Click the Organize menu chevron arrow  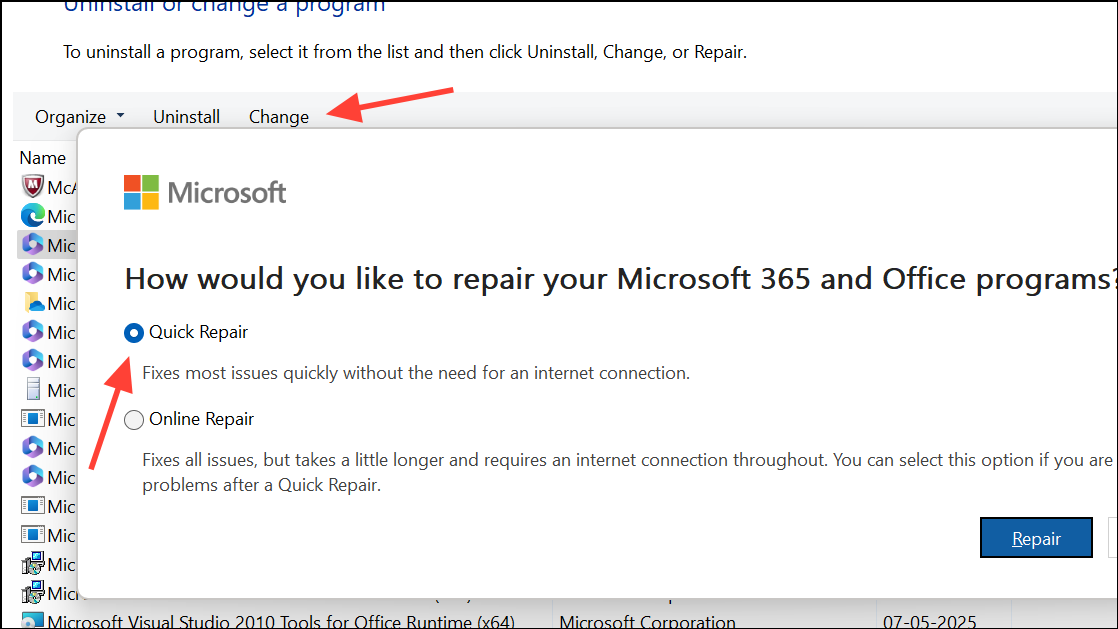coord(120,116)
